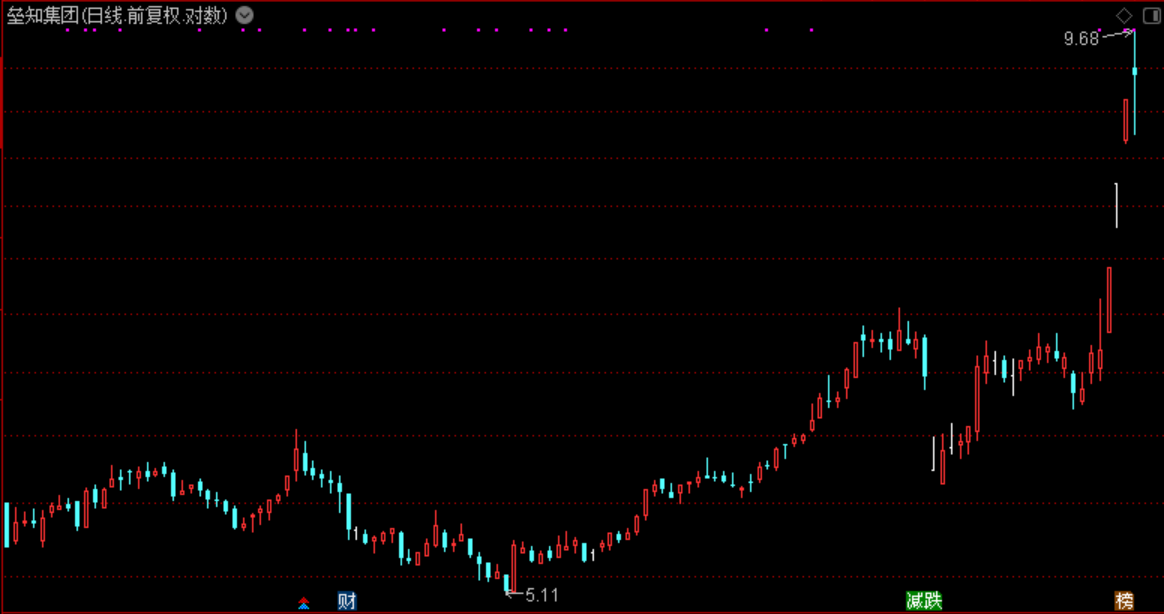Select the red candlestick at the 5.11 low
1164x614 pixels.
513,567
